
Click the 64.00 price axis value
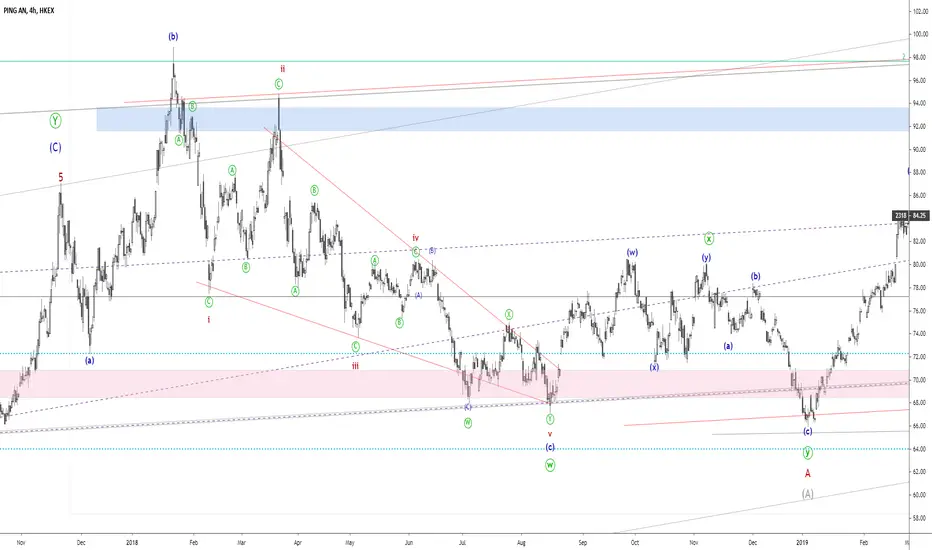click(920, 449)
